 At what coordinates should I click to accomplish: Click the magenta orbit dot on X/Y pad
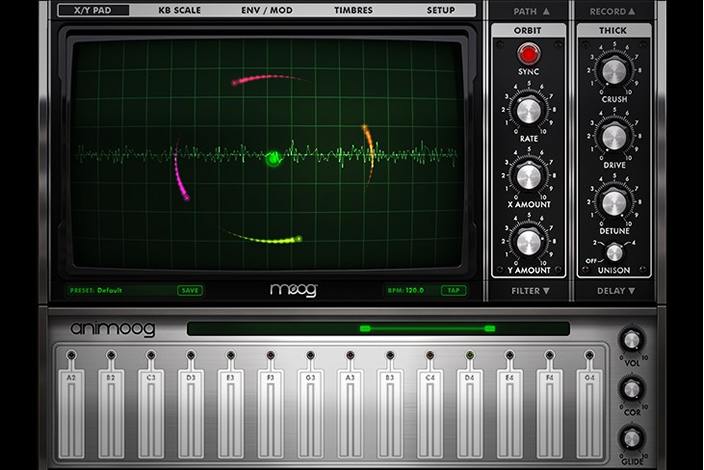click(x=186, y=197)
